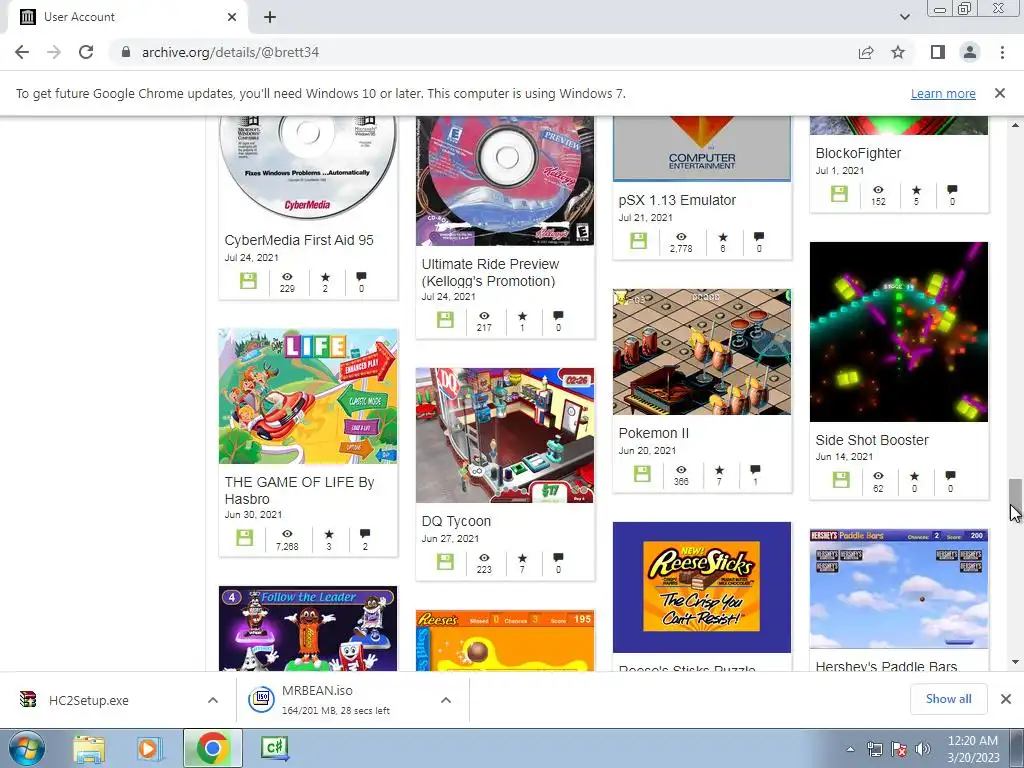Click software icon under Ultimate Ride Preview
Viewport: 1024px width, 768px height.
pos(445,320)
